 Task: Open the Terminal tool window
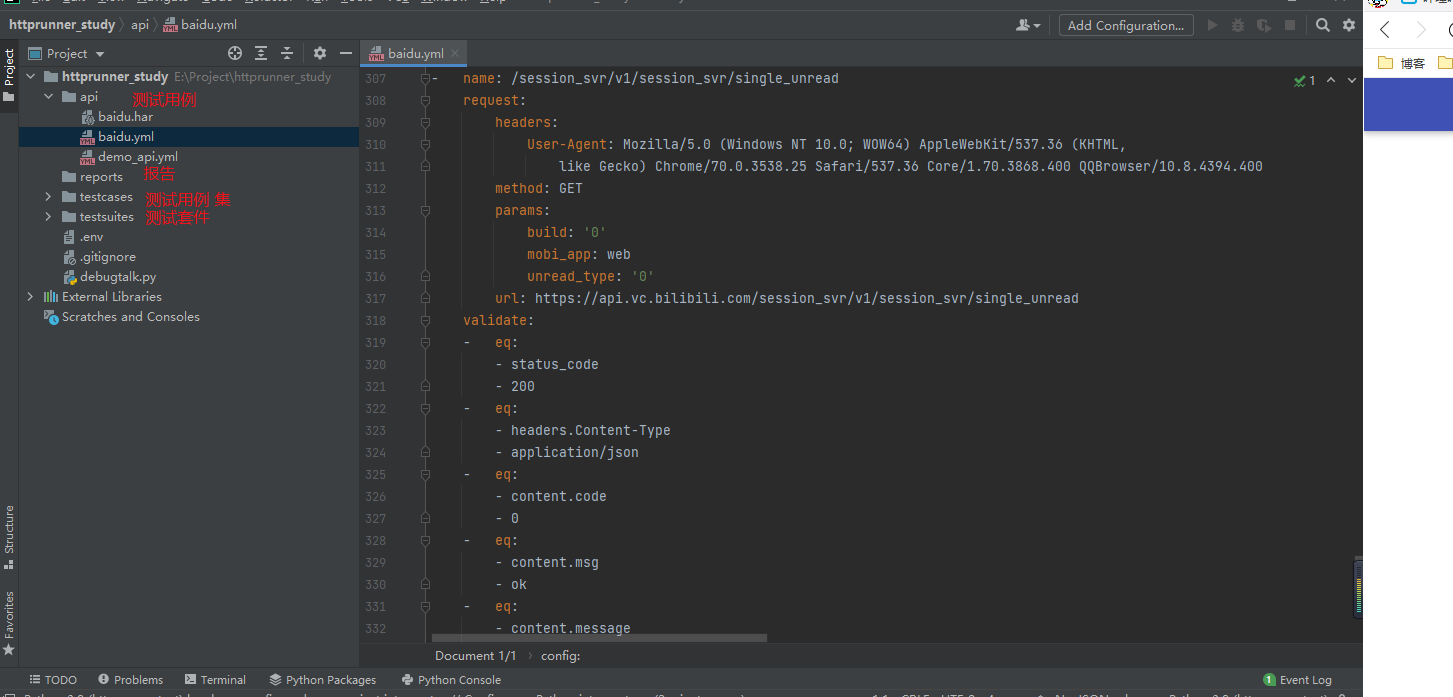tap(213, 680)
